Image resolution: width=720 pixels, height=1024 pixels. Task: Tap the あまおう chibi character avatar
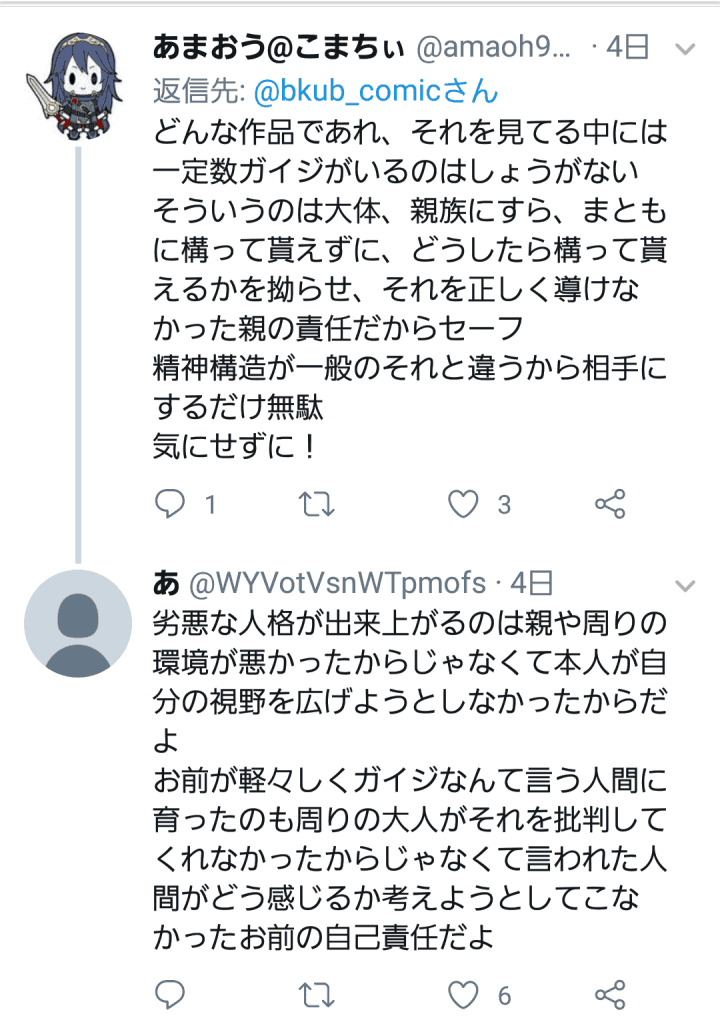[77, 87]
